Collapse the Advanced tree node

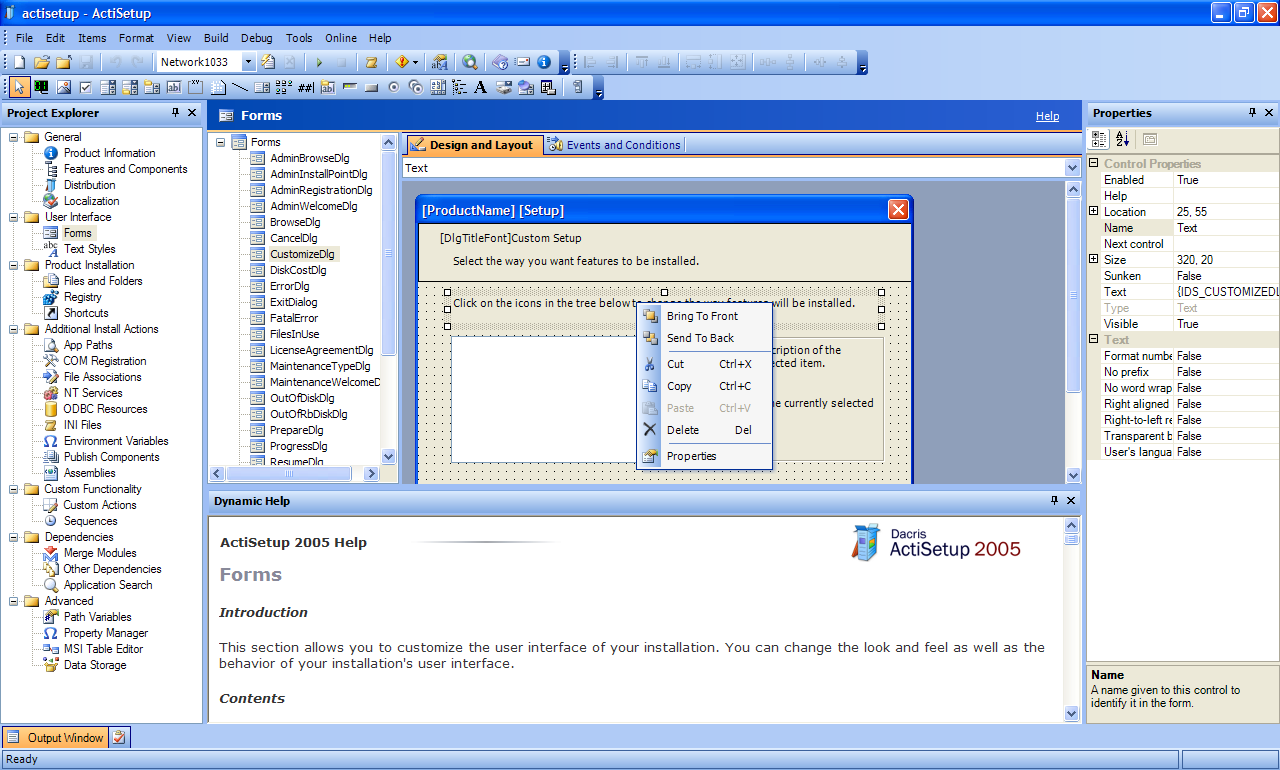[14, 601]
